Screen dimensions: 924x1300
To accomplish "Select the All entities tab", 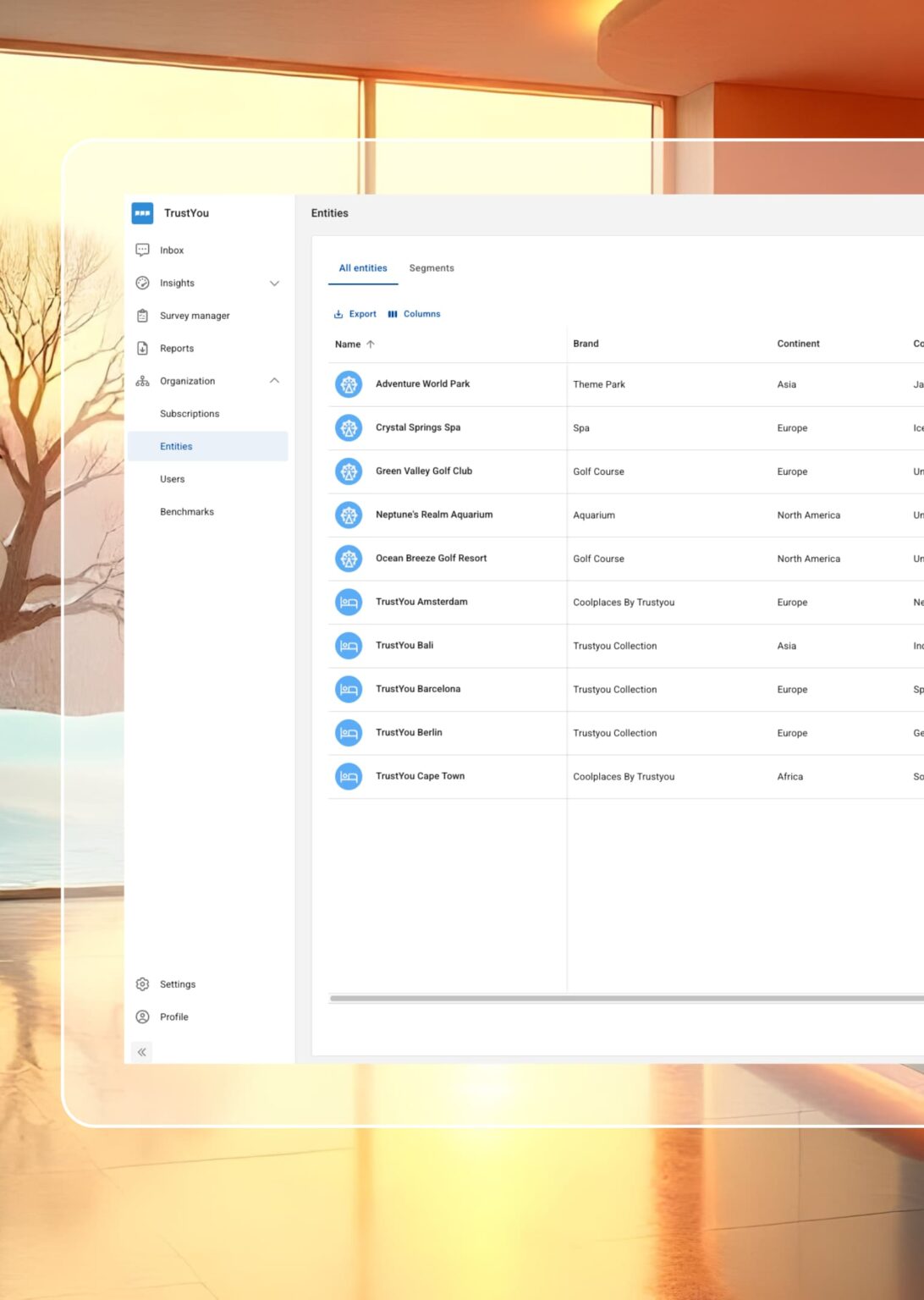I will click(x=363, y=268).
